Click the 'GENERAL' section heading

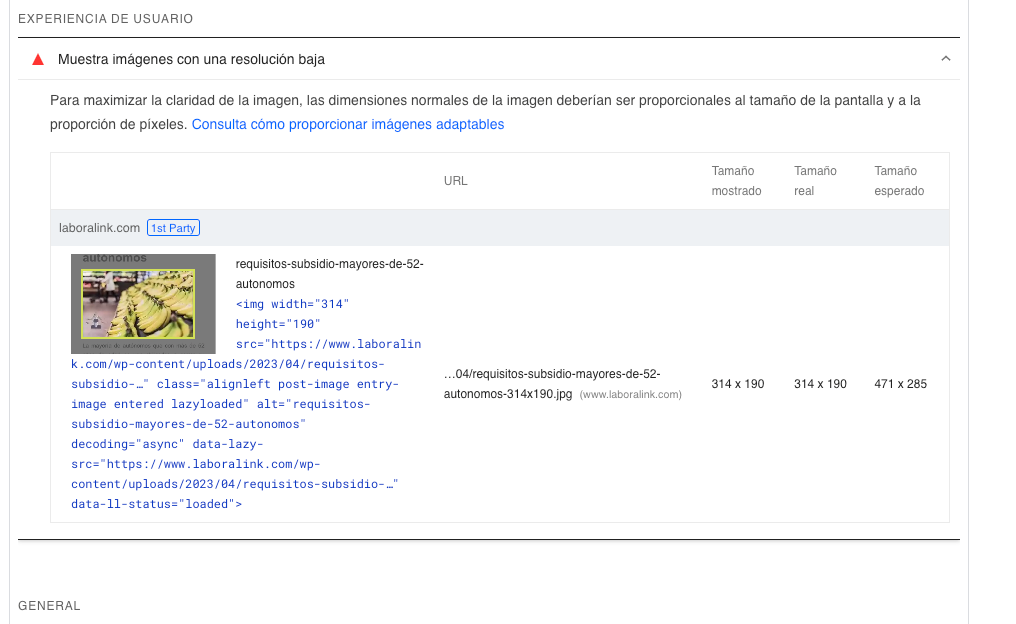[49, 606]
